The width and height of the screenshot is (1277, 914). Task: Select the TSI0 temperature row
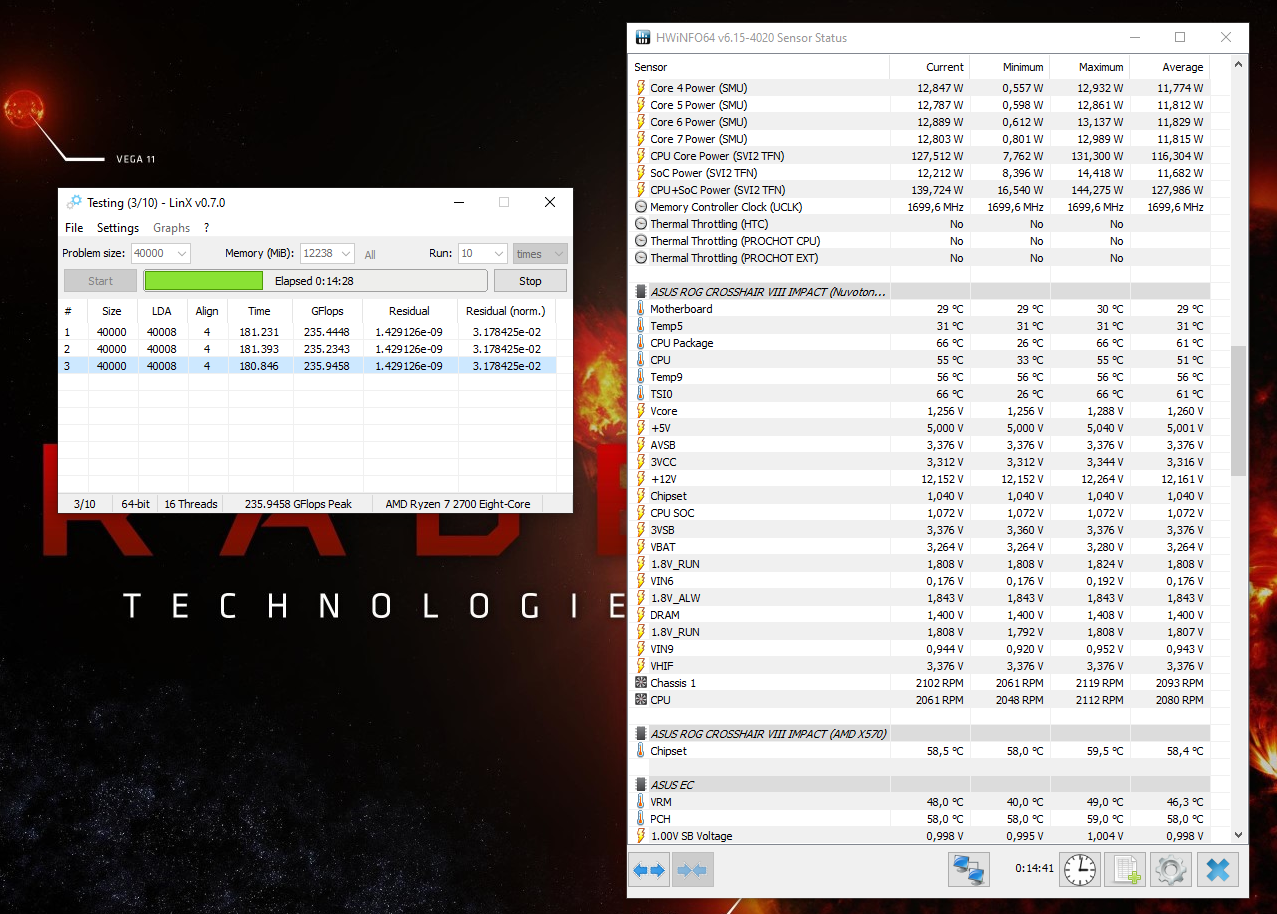[x=919, y=394]
